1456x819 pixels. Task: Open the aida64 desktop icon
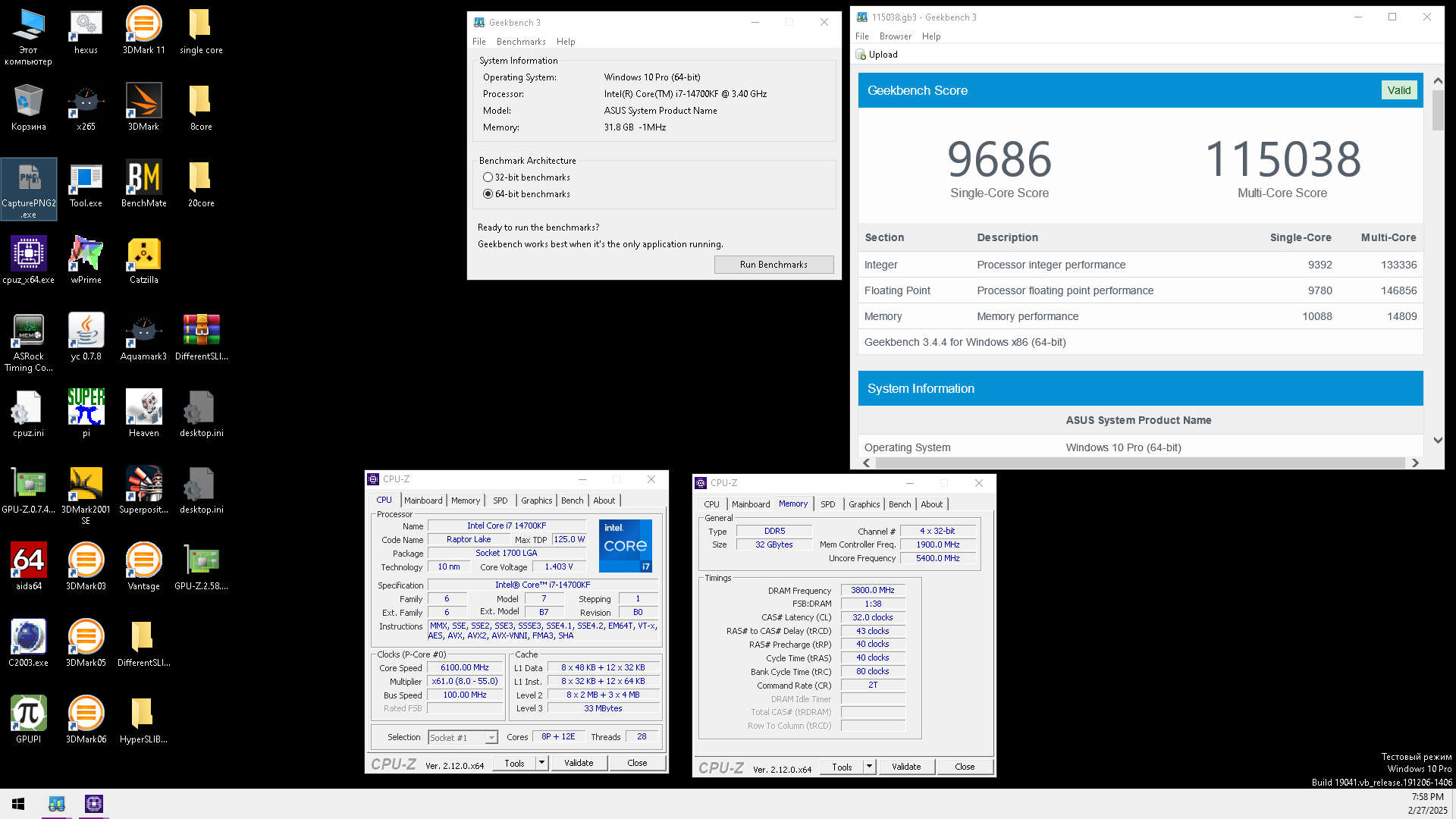(x=29, y=567)
